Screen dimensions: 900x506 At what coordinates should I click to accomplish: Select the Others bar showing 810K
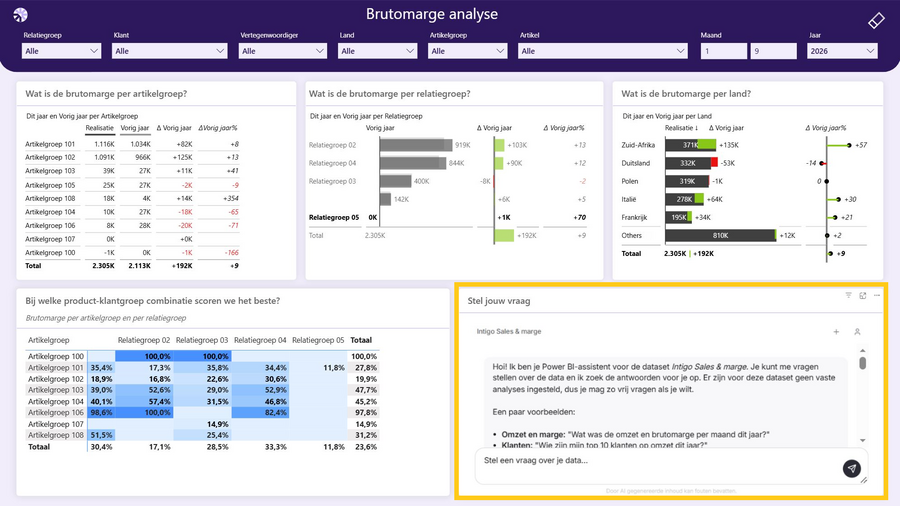(x=720, y=235)
